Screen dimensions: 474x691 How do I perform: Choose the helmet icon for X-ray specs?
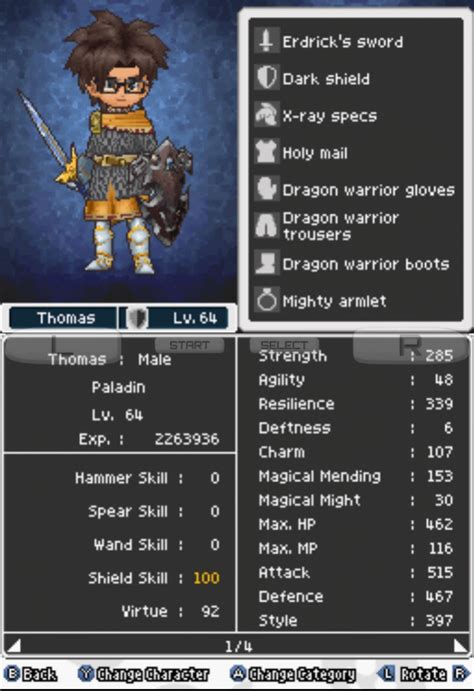coord(267,115)
